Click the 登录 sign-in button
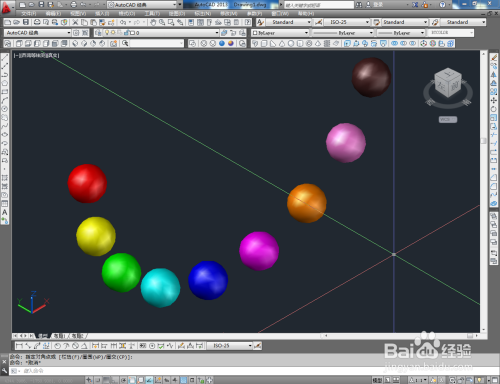 (x=374, y=5)
